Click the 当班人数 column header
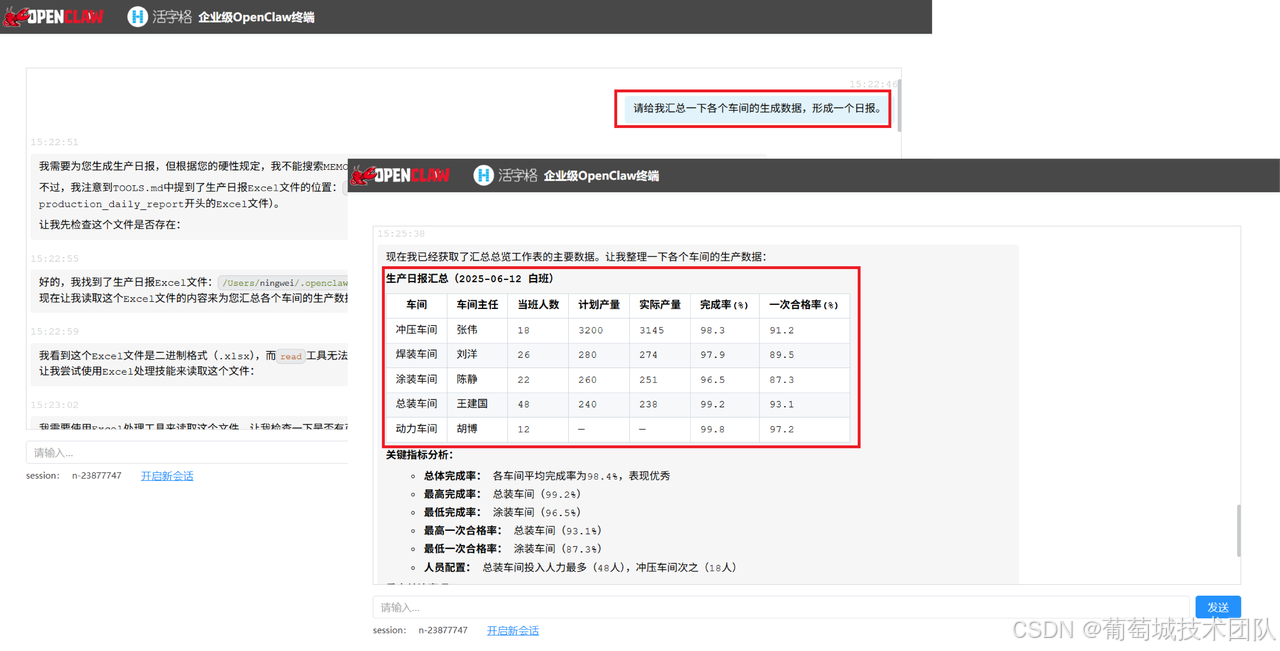Viewport: 1280px width, 651px height. pos(538,305)
